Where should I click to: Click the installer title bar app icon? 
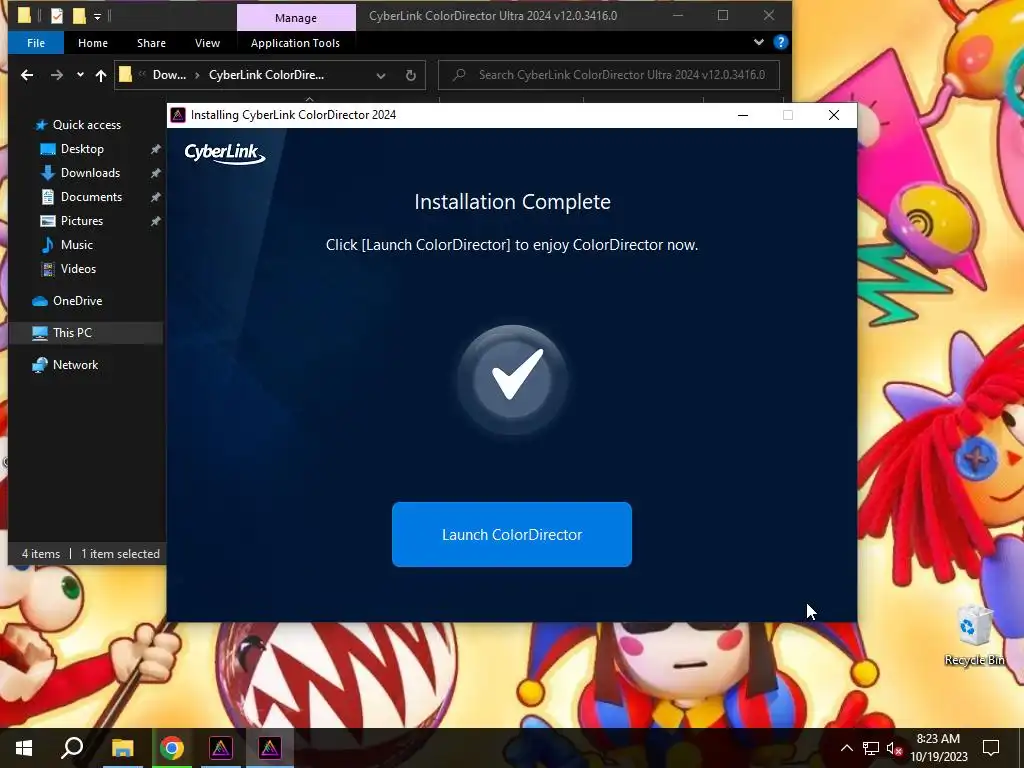click(178, 115)
